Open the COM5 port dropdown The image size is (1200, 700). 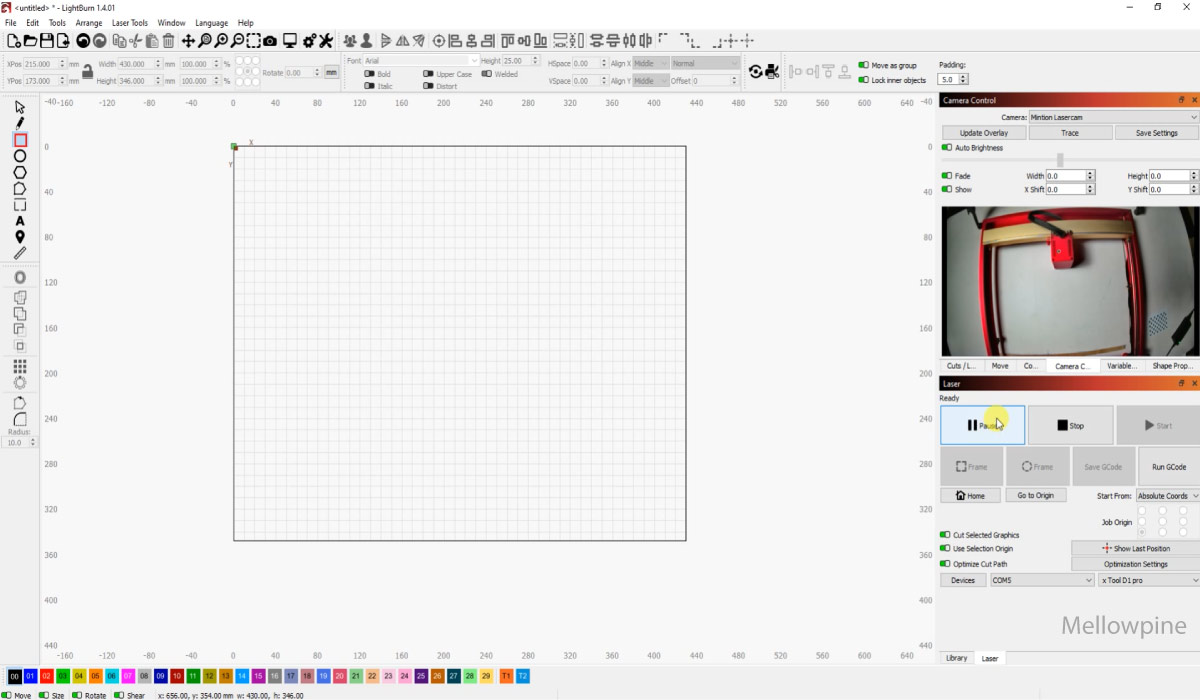click(1041, 580)
